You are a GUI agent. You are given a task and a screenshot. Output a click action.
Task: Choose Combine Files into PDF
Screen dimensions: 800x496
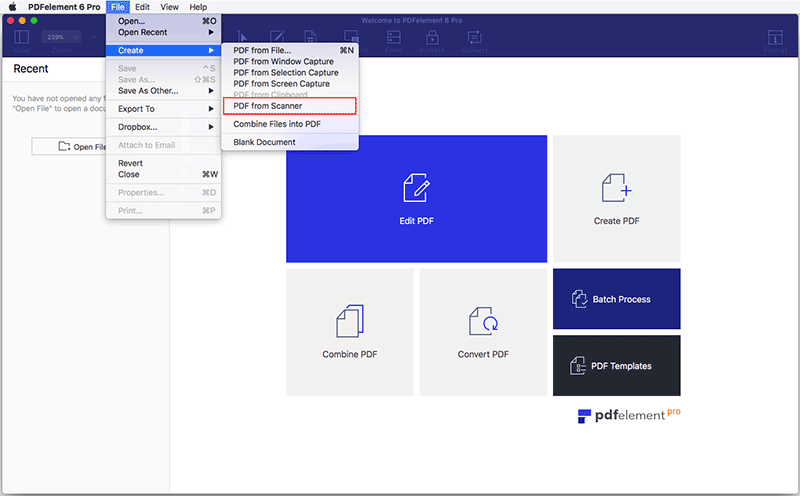[x=290, y=124]
